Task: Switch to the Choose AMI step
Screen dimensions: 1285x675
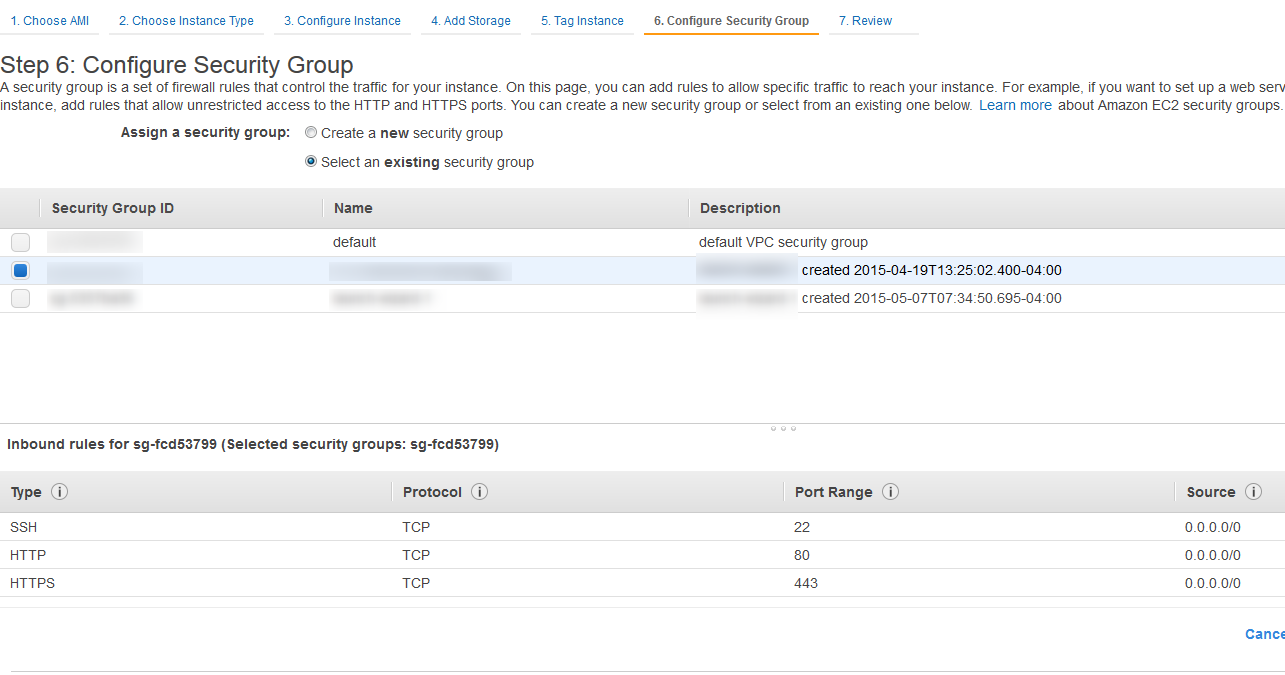Action: (x=49, y=20)
